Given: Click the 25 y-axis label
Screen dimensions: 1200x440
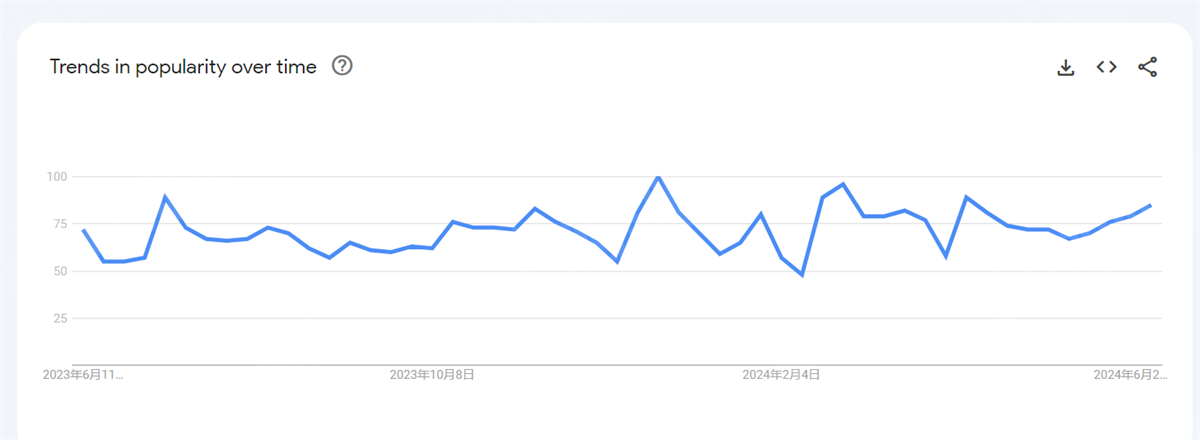Looking at the screenshot, I should (59, 318).
